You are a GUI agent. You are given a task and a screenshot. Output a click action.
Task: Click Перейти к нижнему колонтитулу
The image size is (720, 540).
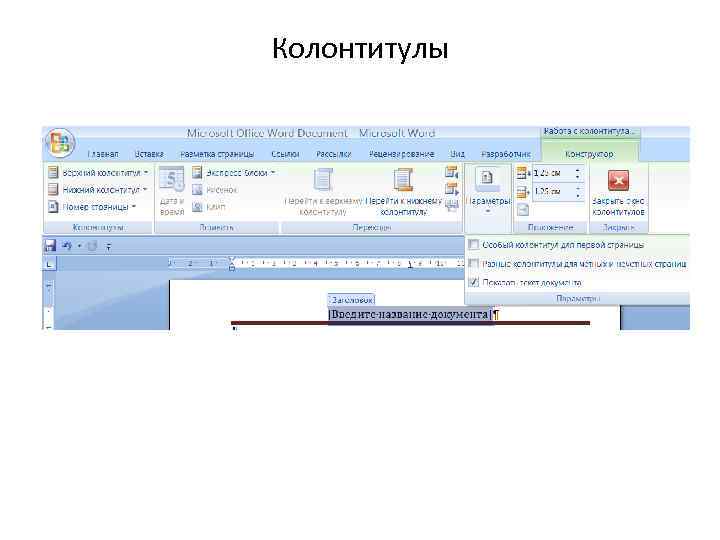404,191
